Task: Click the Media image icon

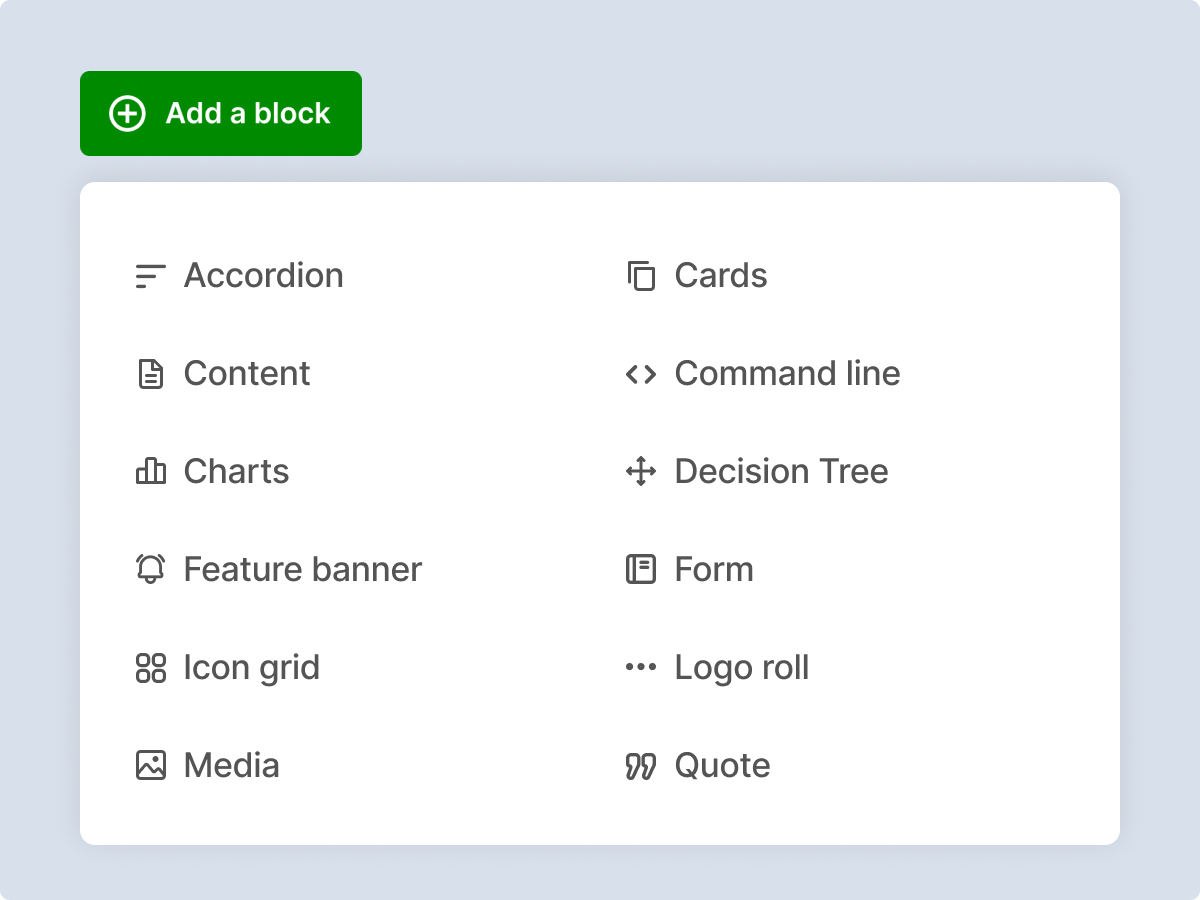Action: pos(150,765)
